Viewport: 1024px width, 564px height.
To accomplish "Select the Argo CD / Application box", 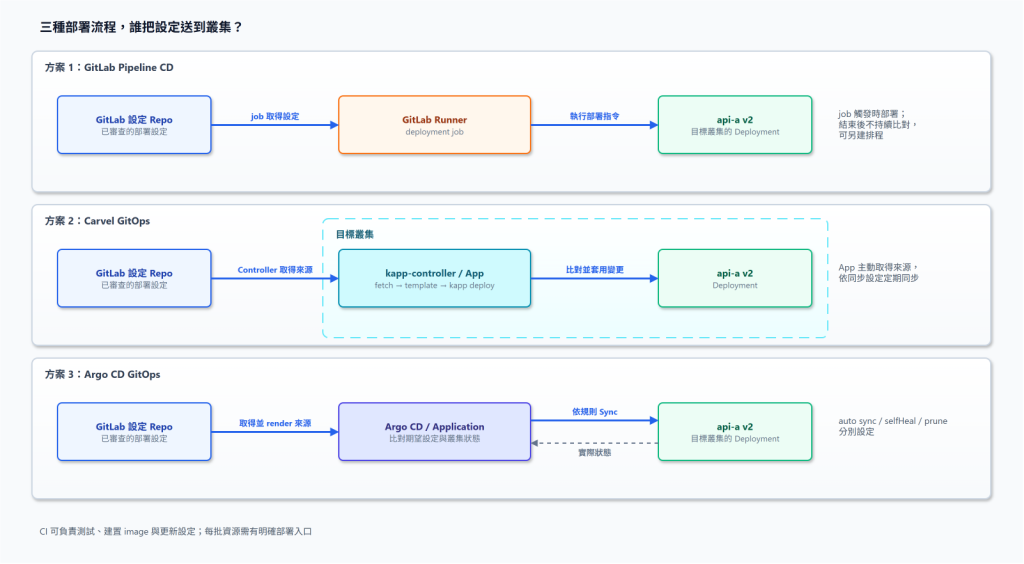I will (434, 431).
